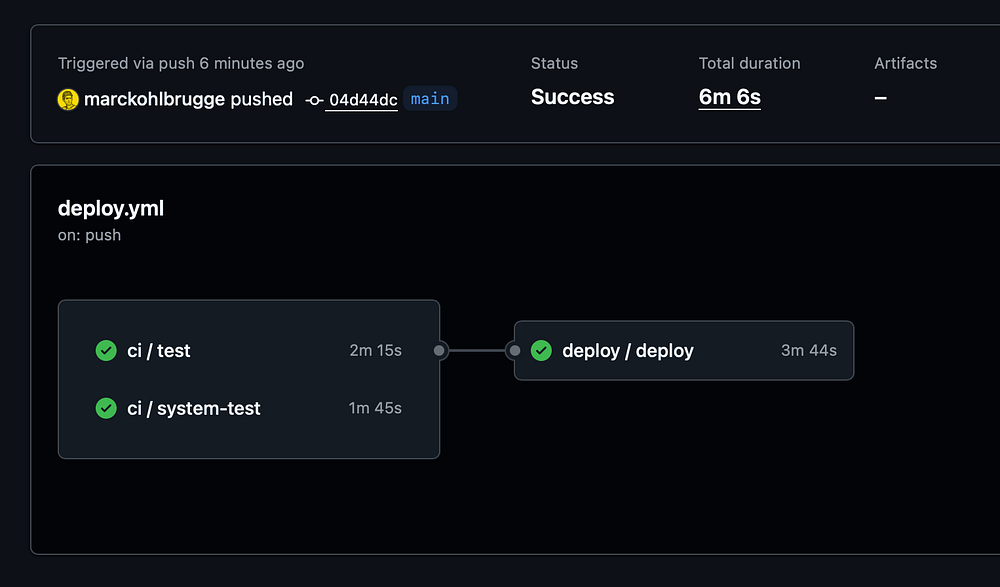
Task: Click the deploy.yml workflow title
Action: 111,208
